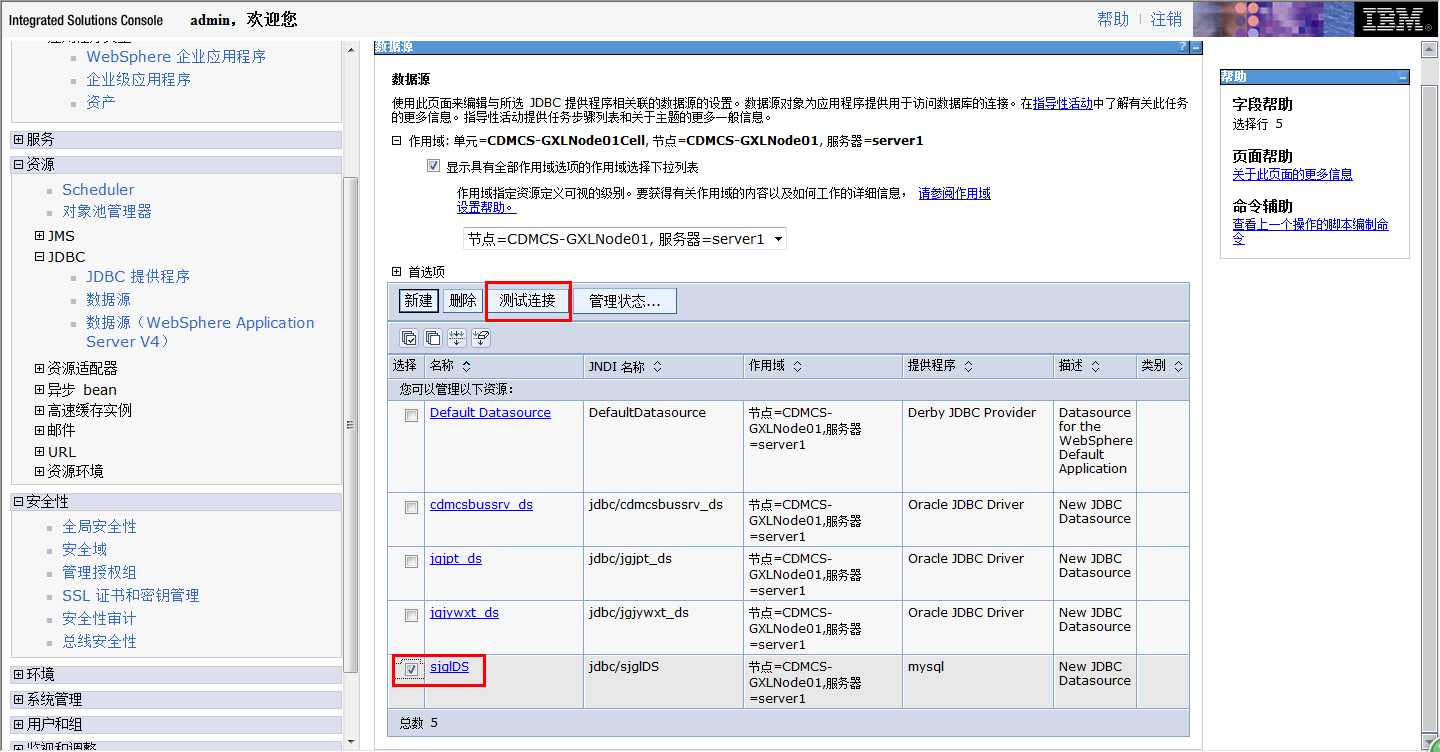Click 关于此页面的更多信息 help link
Image resolution: width=1440 pixels, height=752 pixels.
click(x=1292, y=174)
